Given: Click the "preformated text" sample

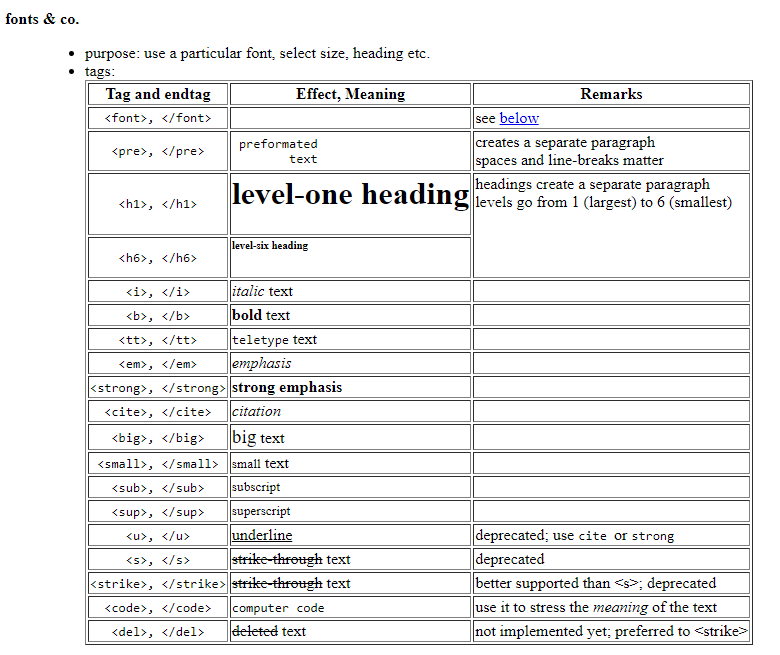Looking at the screenshot, I should (x=278, y=151).
